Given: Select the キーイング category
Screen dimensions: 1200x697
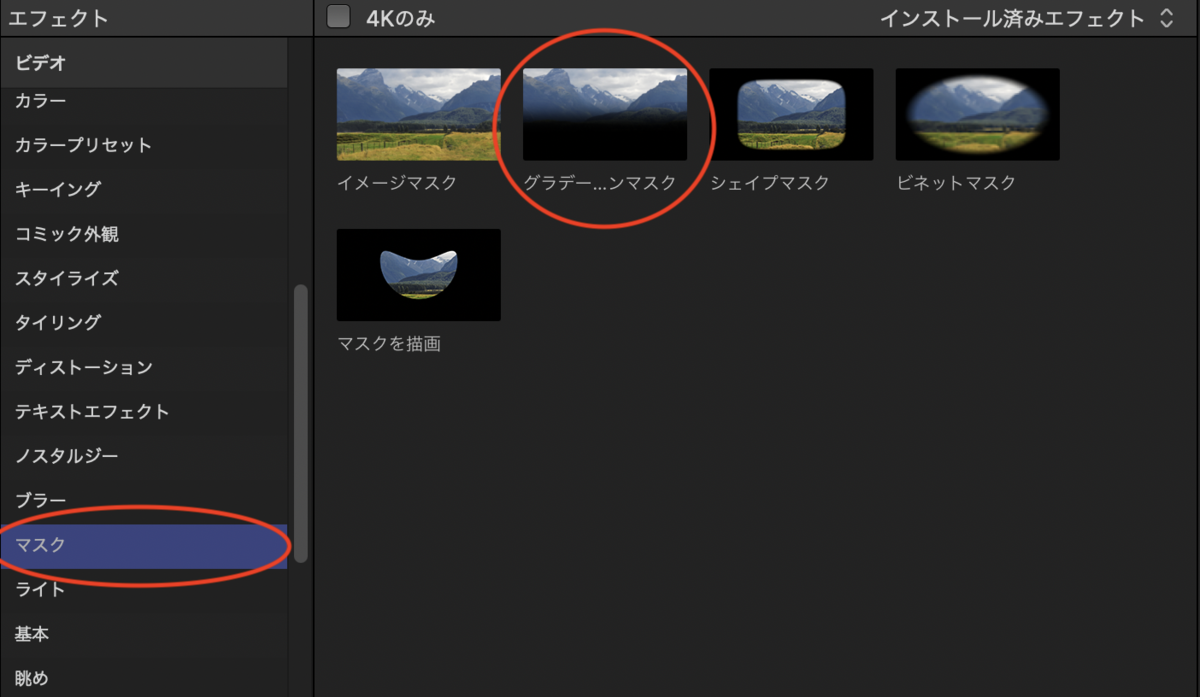Looking at the screenshot, I should (144, 189).
